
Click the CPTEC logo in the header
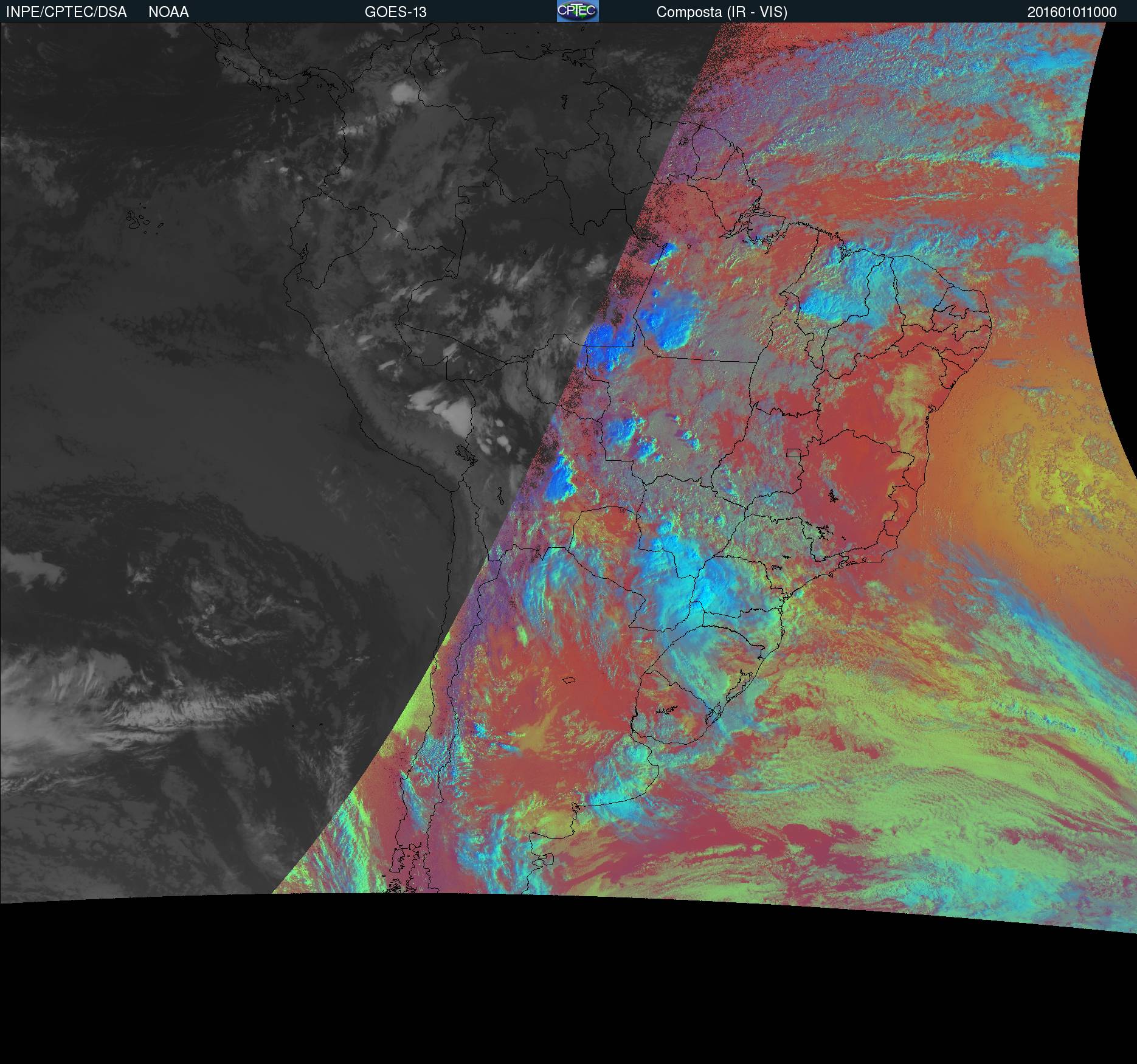(578, 11)
